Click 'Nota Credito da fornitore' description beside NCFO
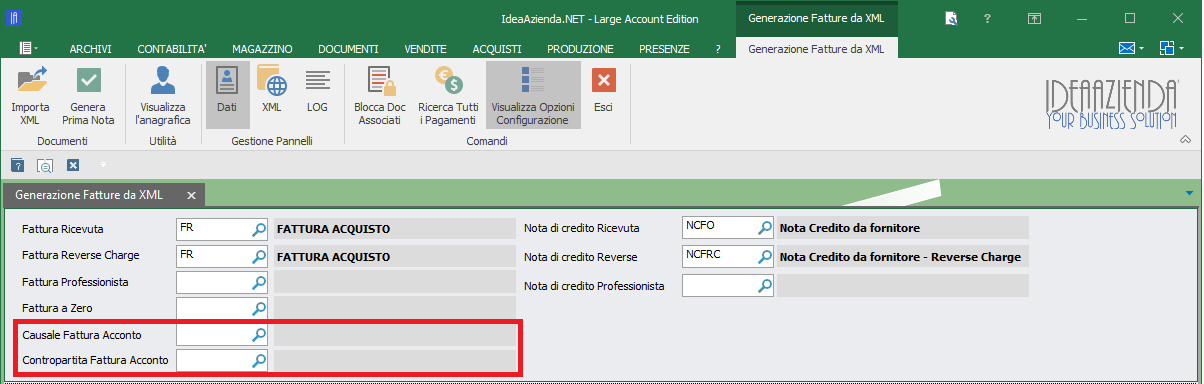Screen dimensions: 1204x384 point(849,227)
